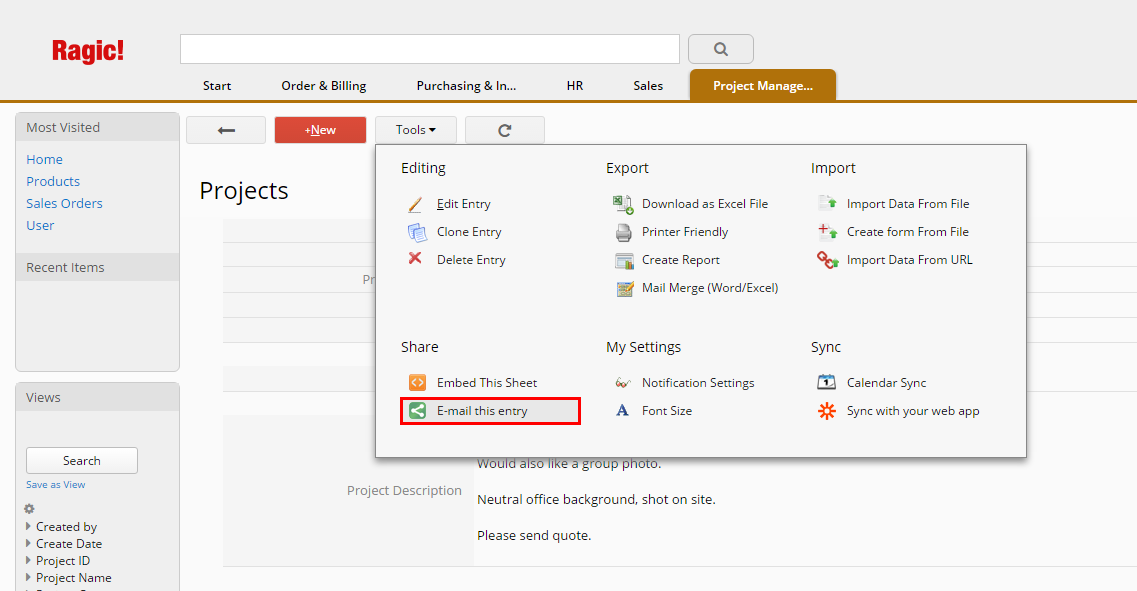
Task: Open the Sales tab
Action: click(648, 86)
